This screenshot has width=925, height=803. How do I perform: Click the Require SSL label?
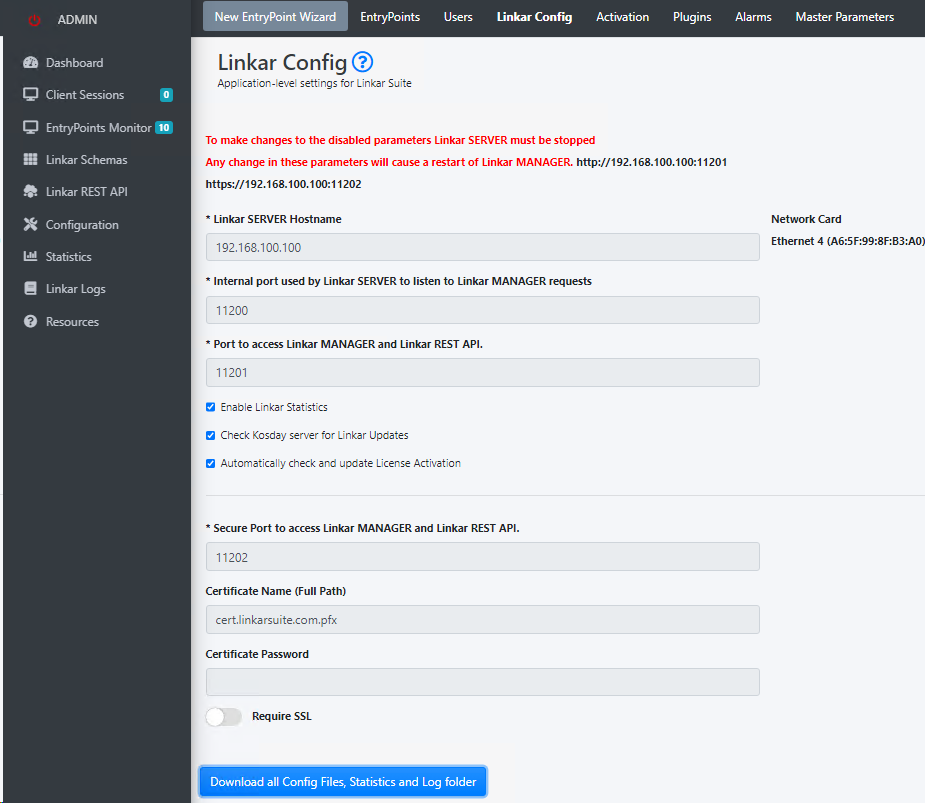(x=281, y=716)
